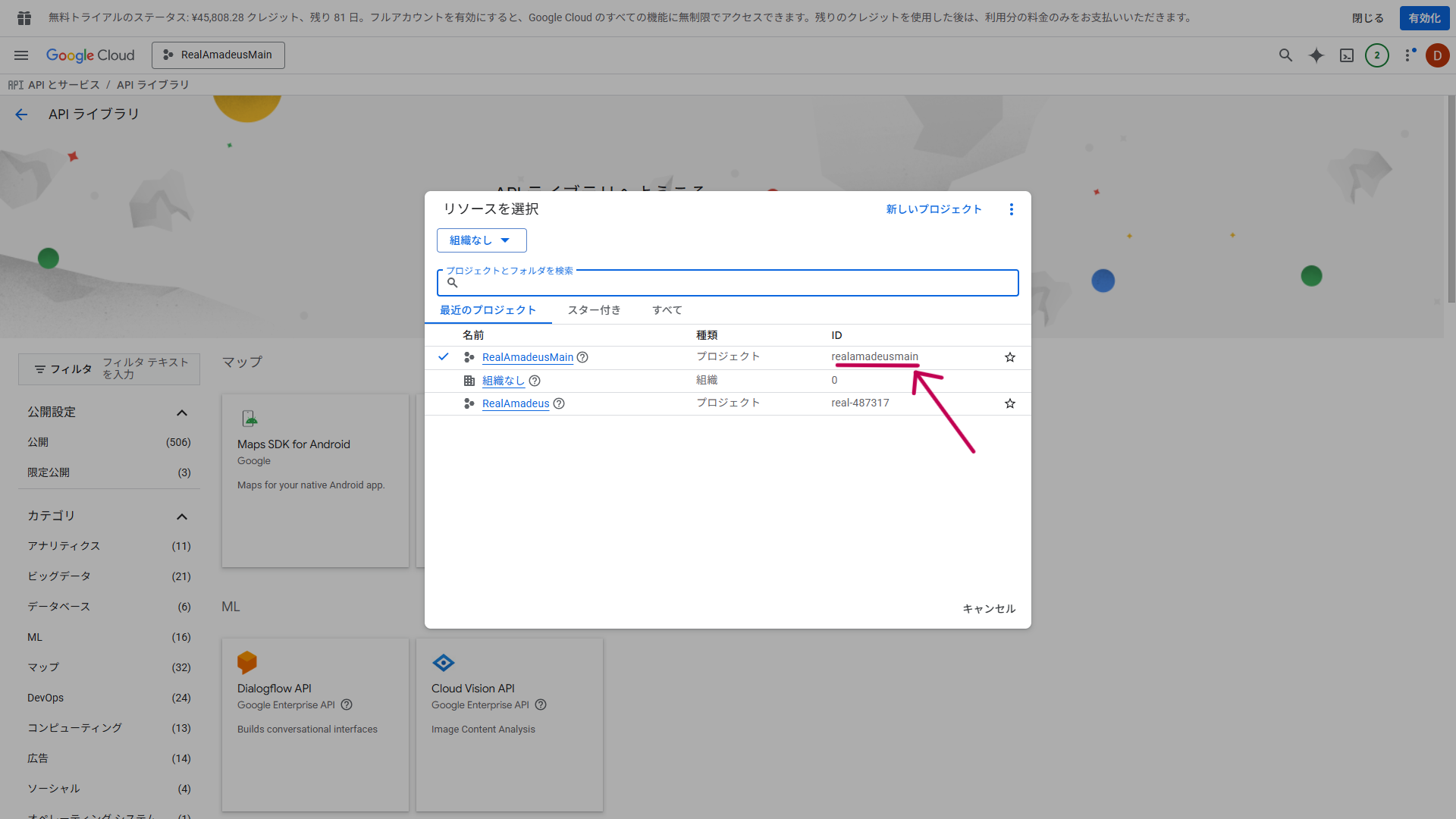This screenshot has height=819, width=1456.
Task: Open notifications badge showing 2
Action: 1377,55
